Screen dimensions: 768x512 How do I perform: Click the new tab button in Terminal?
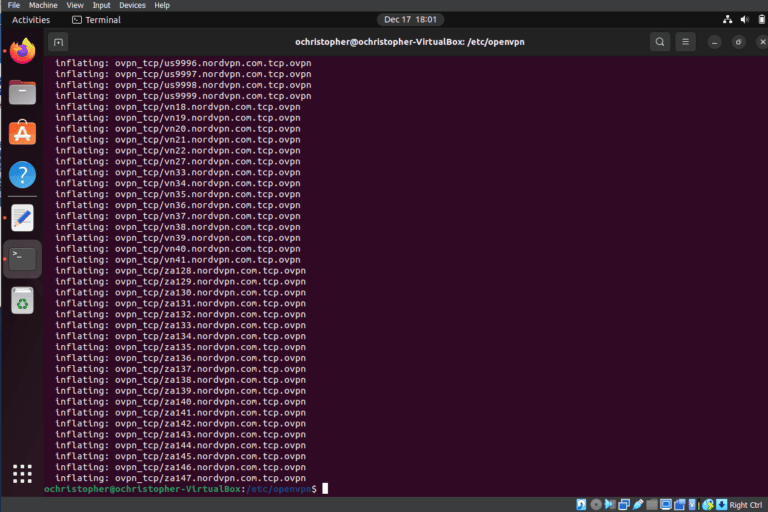click(58, 42)
